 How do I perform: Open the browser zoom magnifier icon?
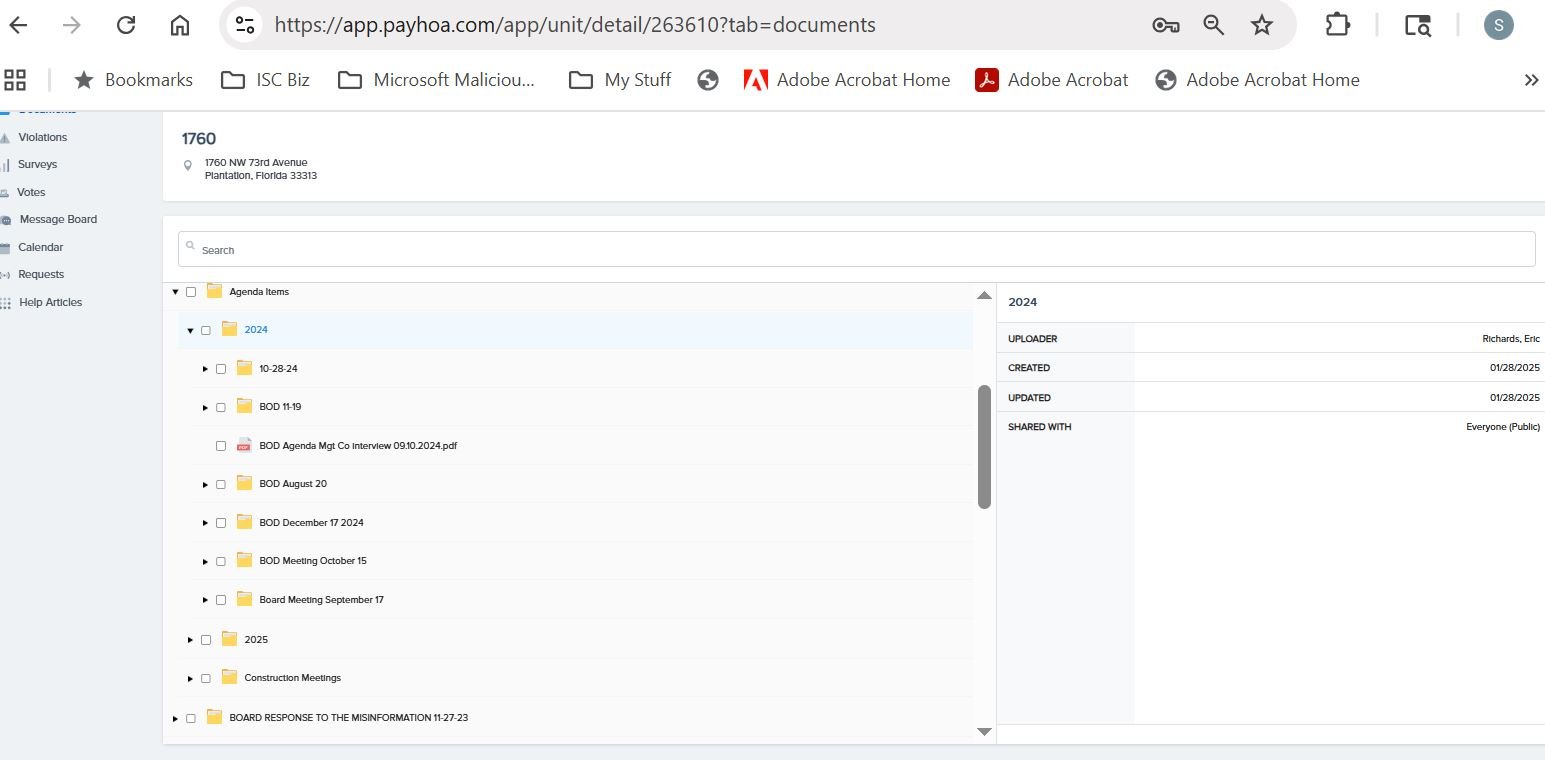(1213, 25)
